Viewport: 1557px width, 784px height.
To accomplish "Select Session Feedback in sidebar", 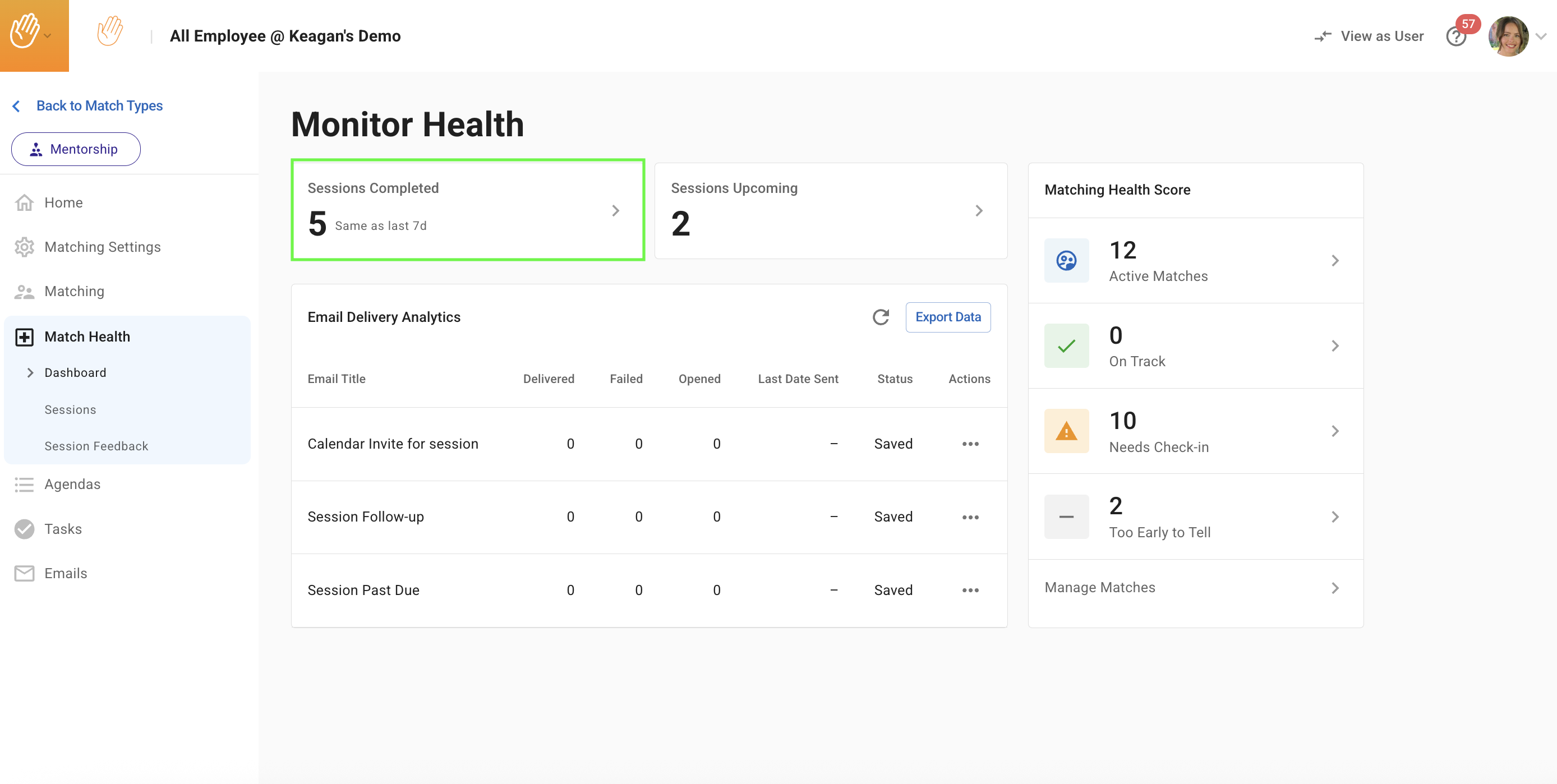I will click(x=96, y=445).
